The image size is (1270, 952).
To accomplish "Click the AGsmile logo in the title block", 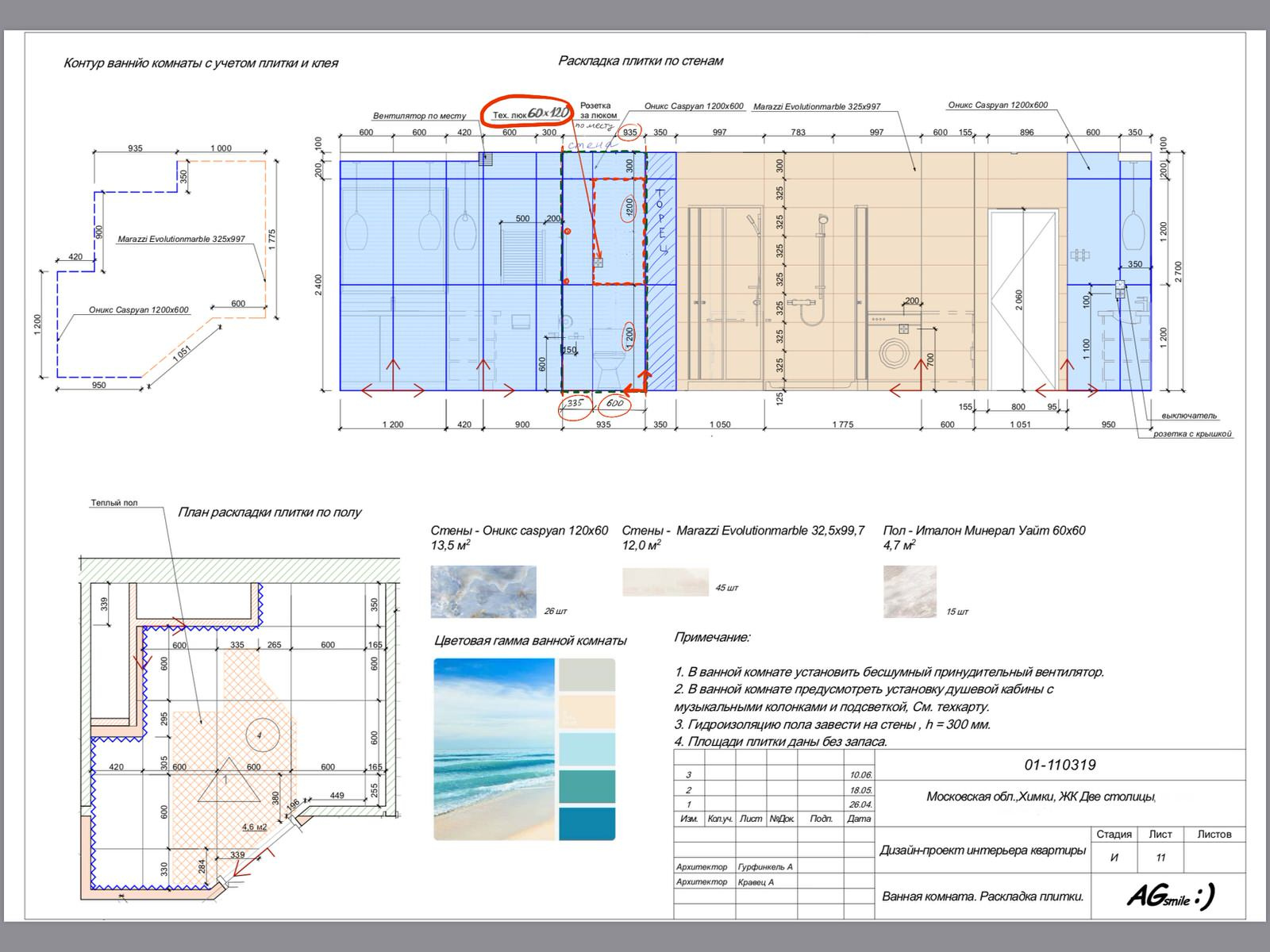I will (x=1170, y=897).
